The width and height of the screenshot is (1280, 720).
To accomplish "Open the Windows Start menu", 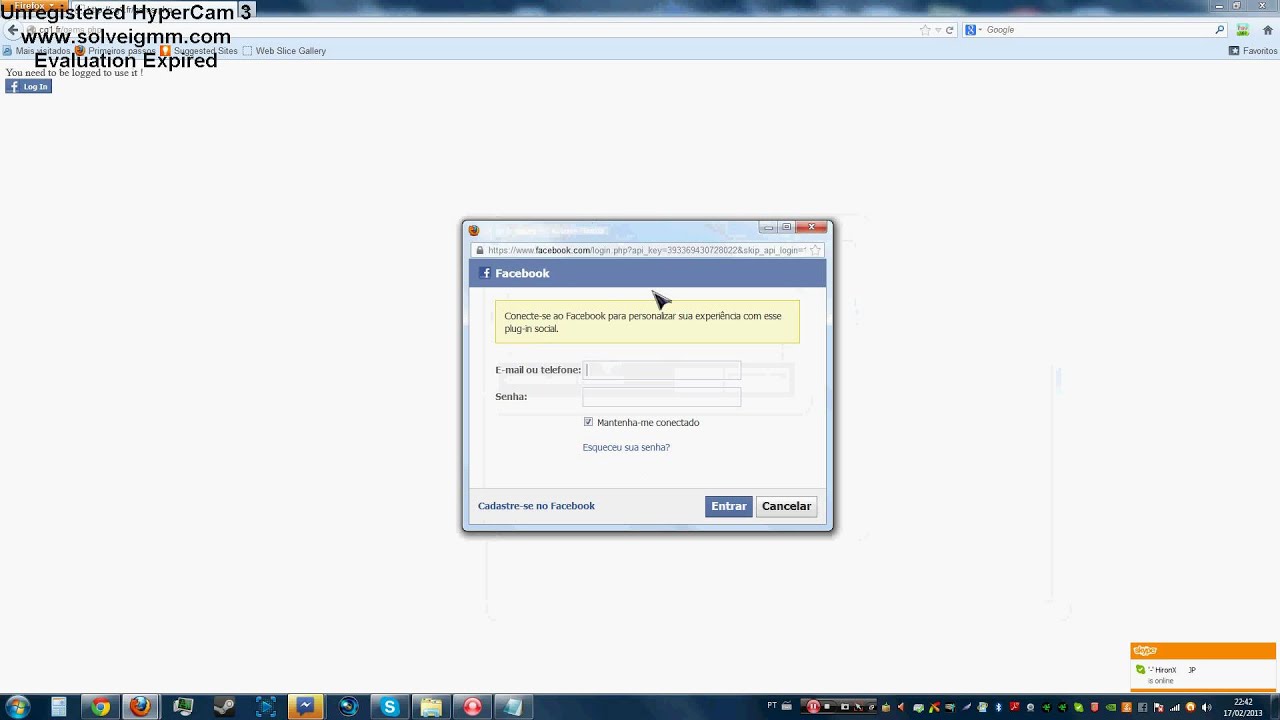I will (x=17, y=707).
